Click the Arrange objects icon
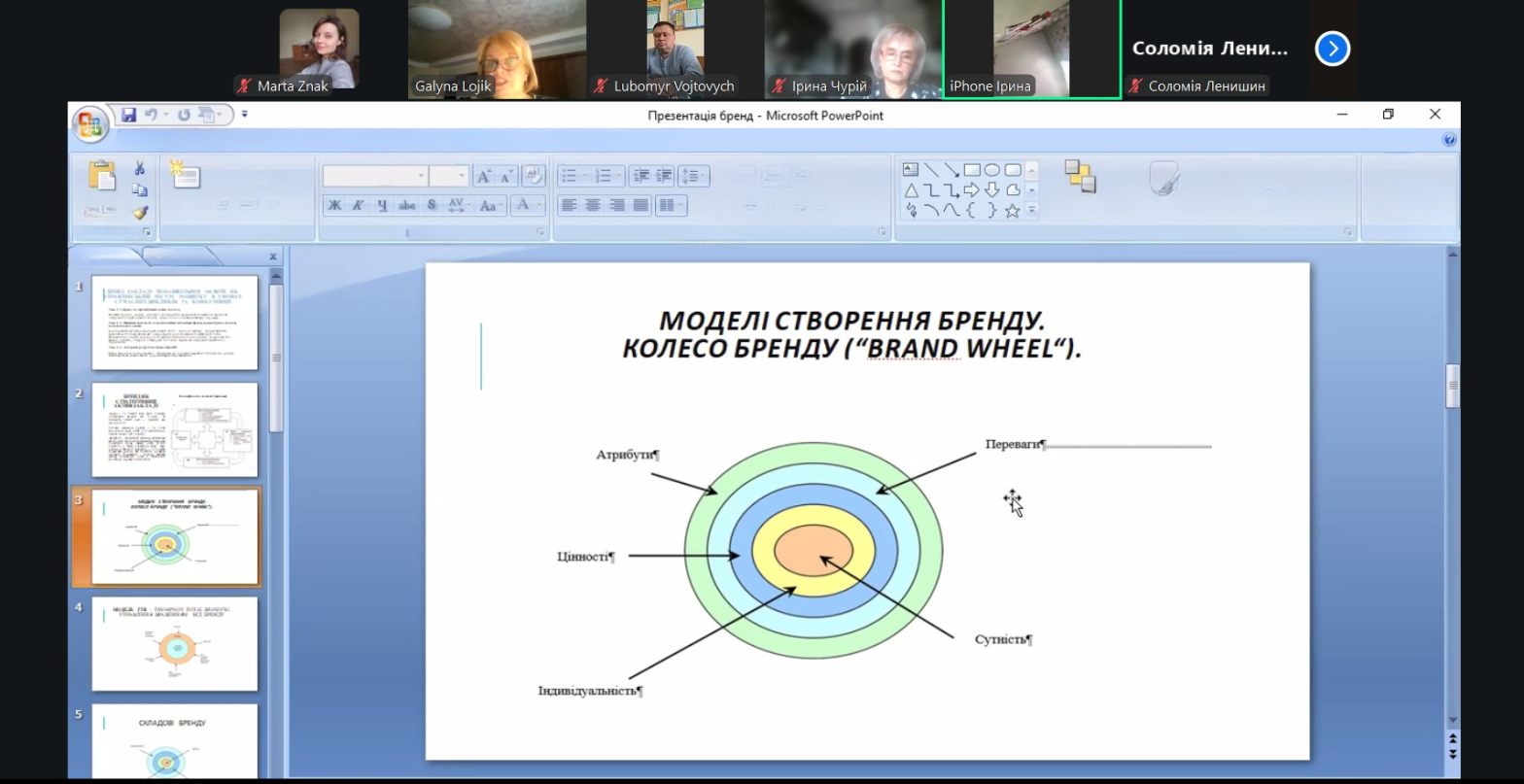This screenshot has height=784, width=1524. click(x=1080, y=177)
